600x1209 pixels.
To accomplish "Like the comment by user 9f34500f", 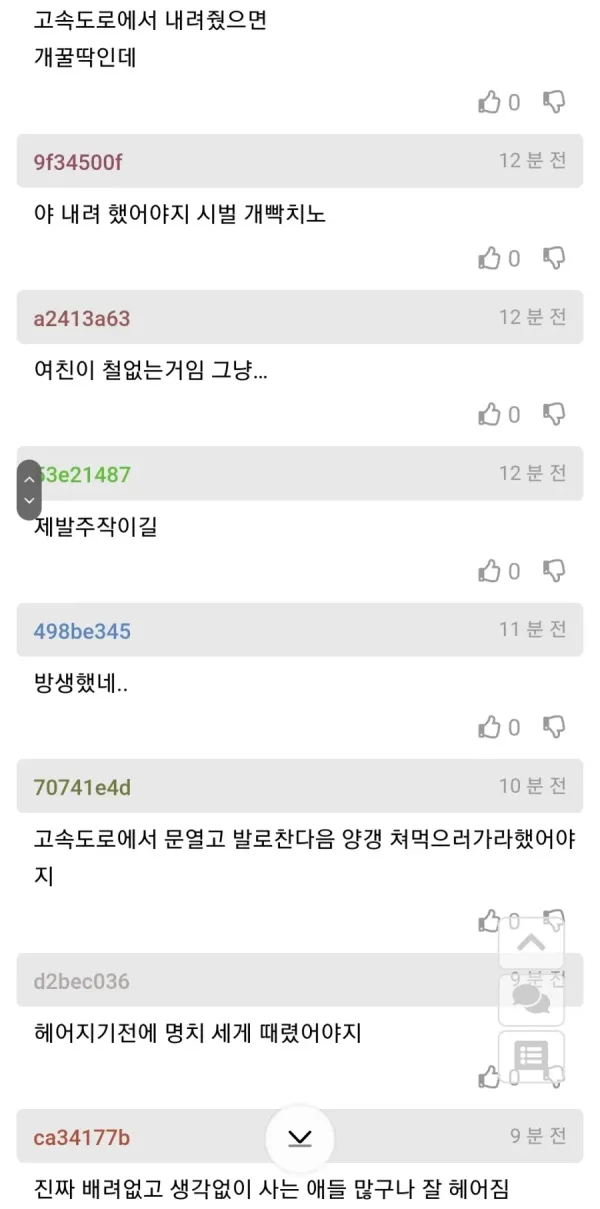I will (490, 258).
